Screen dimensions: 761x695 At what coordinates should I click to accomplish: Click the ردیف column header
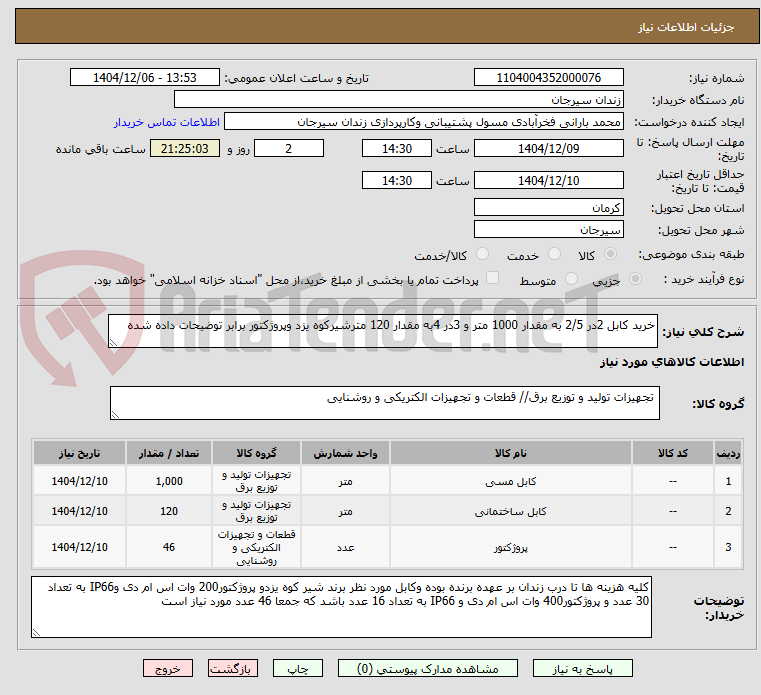coord(728,453)
